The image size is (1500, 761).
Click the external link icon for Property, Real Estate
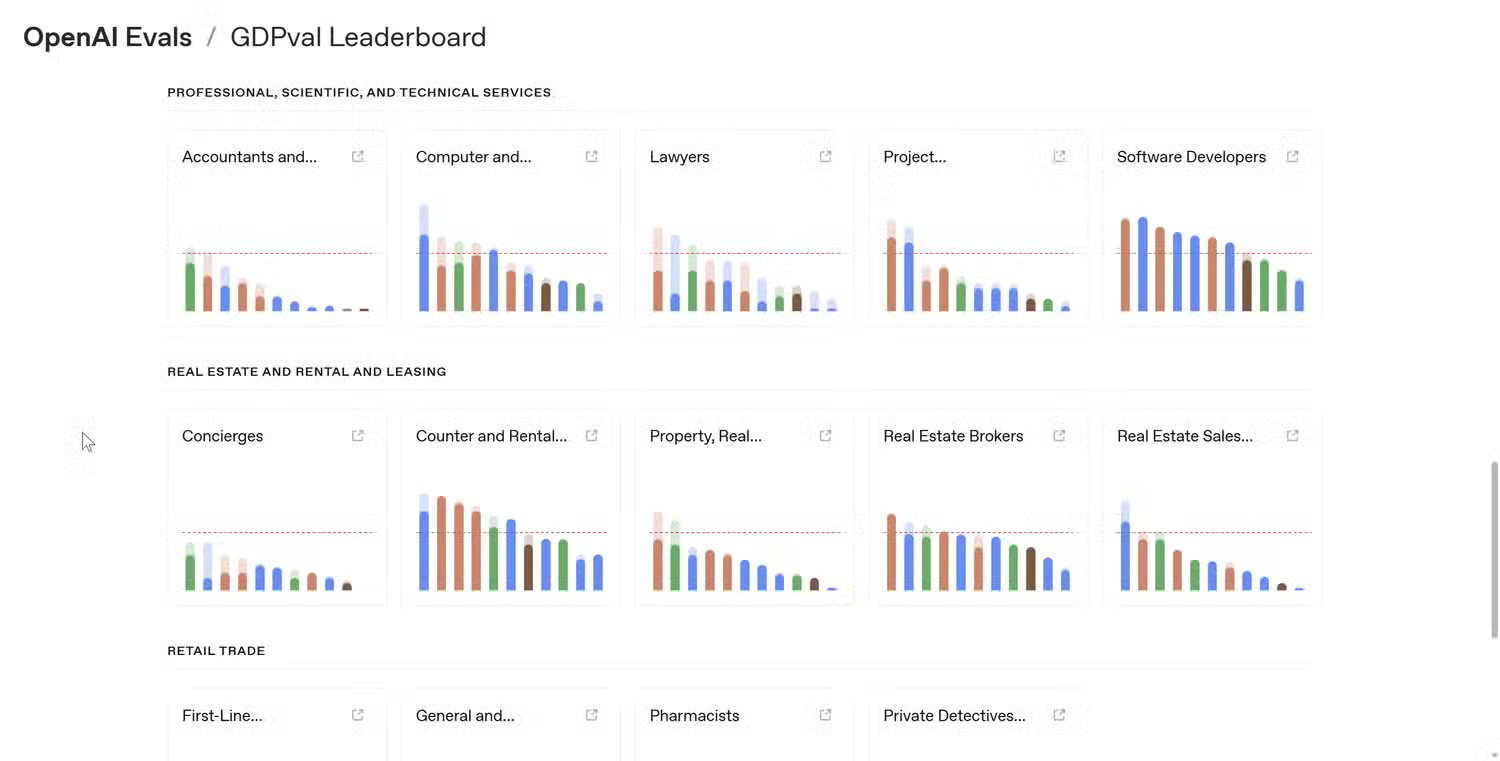click(825, 435)
